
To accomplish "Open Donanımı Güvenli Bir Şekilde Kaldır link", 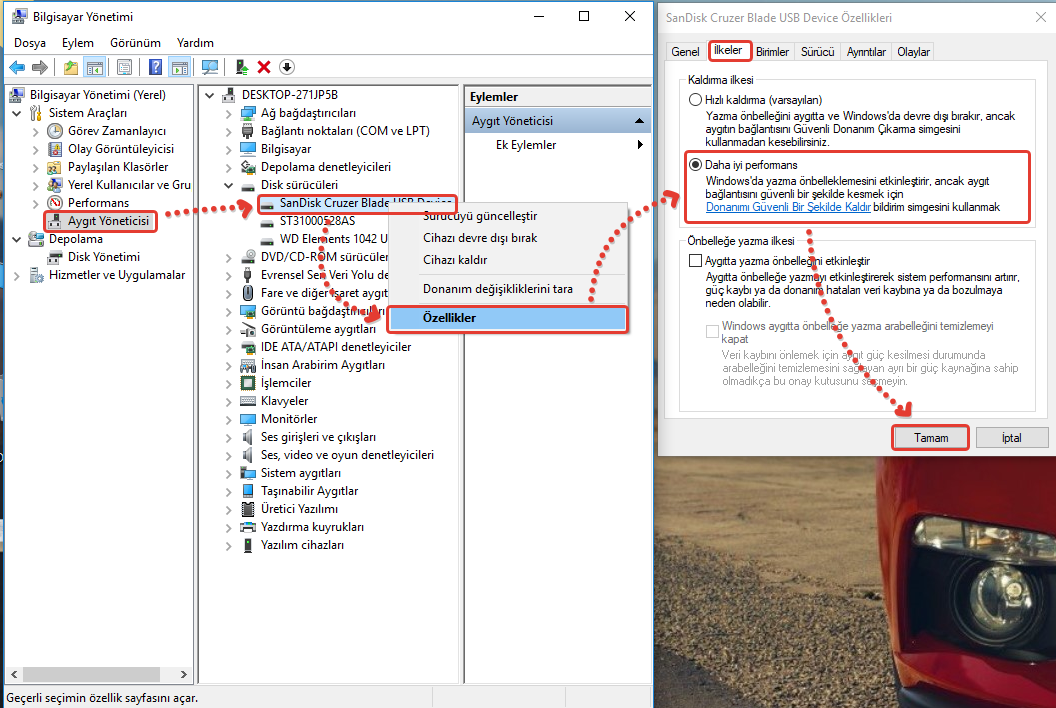I will click(787, 207).
